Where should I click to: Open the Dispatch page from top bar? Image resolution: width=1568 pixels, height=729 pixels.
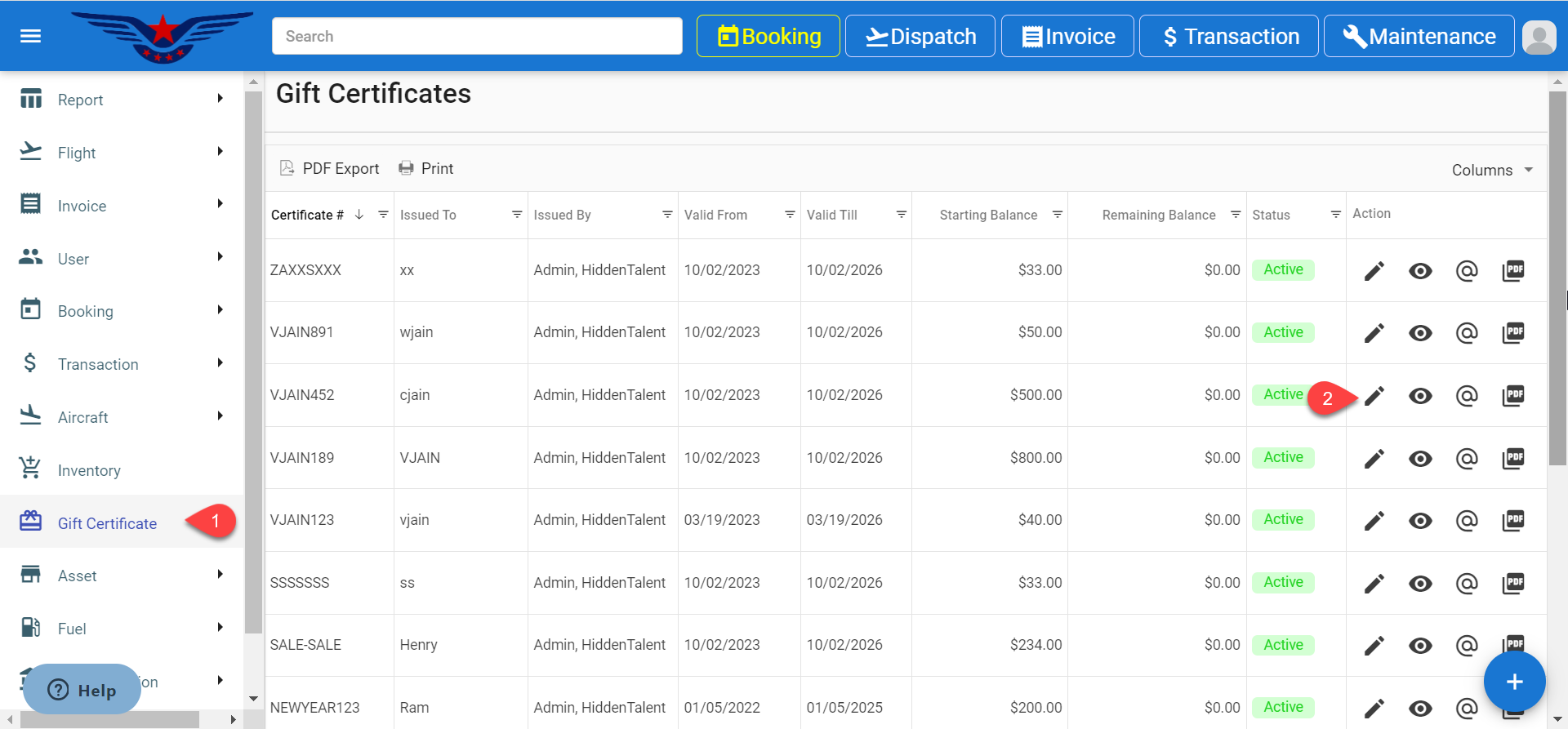(x=920, y=37)
